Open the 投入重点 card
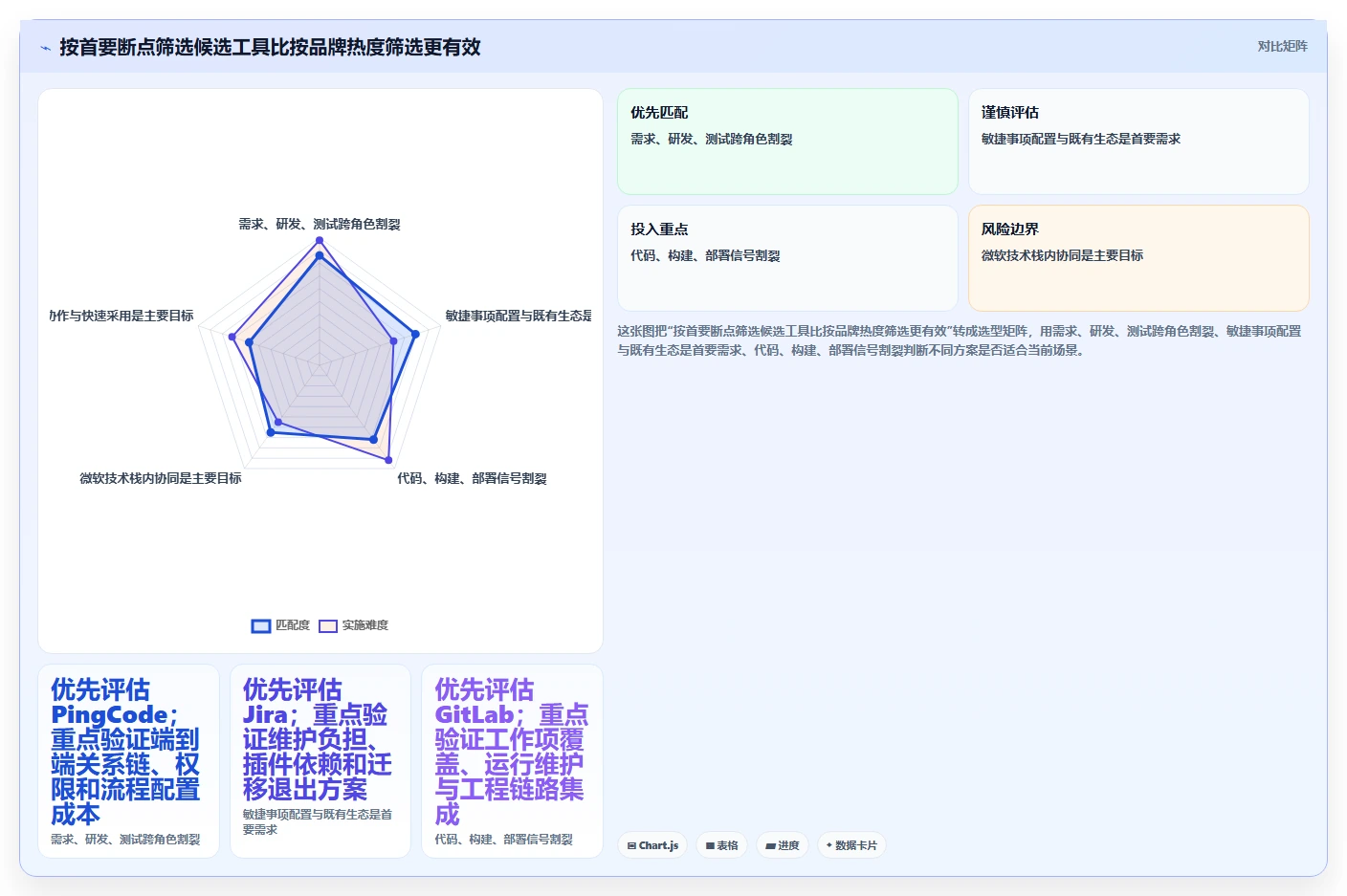The width and height of the screenshot is (1347, 896). 787,258
